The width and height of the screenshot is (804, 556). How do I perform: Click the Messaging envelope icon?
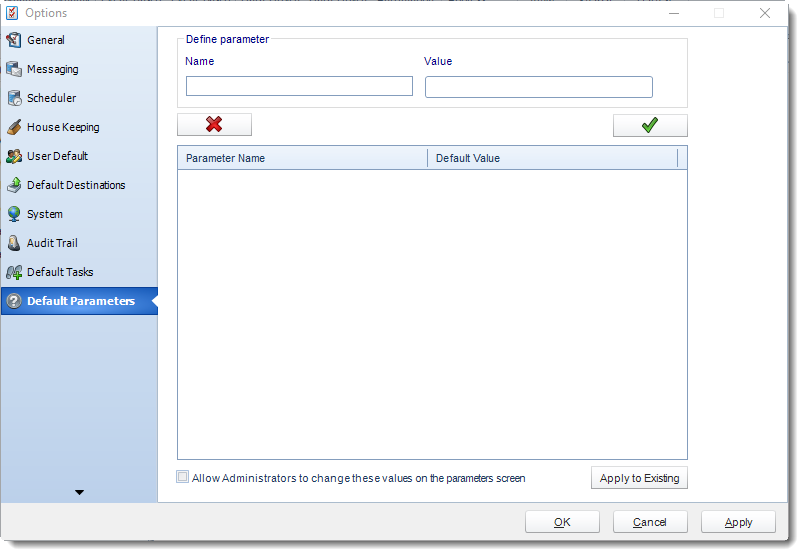tap(14, 69)
